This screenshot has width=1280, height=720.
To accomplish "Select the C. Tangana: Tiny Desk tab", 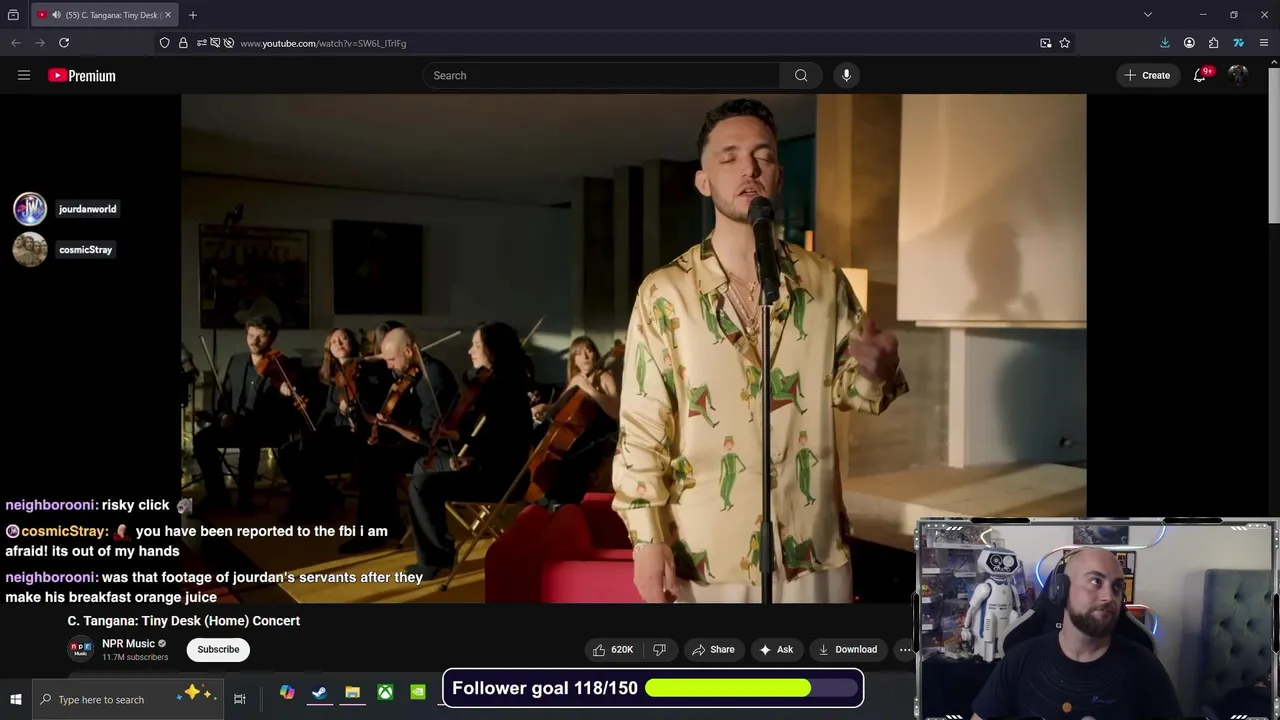I will (x=104, y=15).
